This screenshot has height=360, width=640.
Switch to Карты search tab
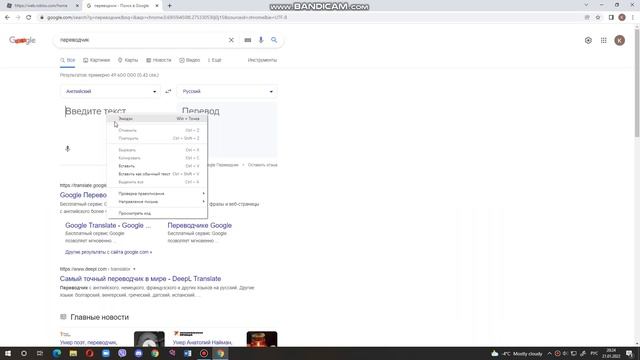(x=128, y=60)
